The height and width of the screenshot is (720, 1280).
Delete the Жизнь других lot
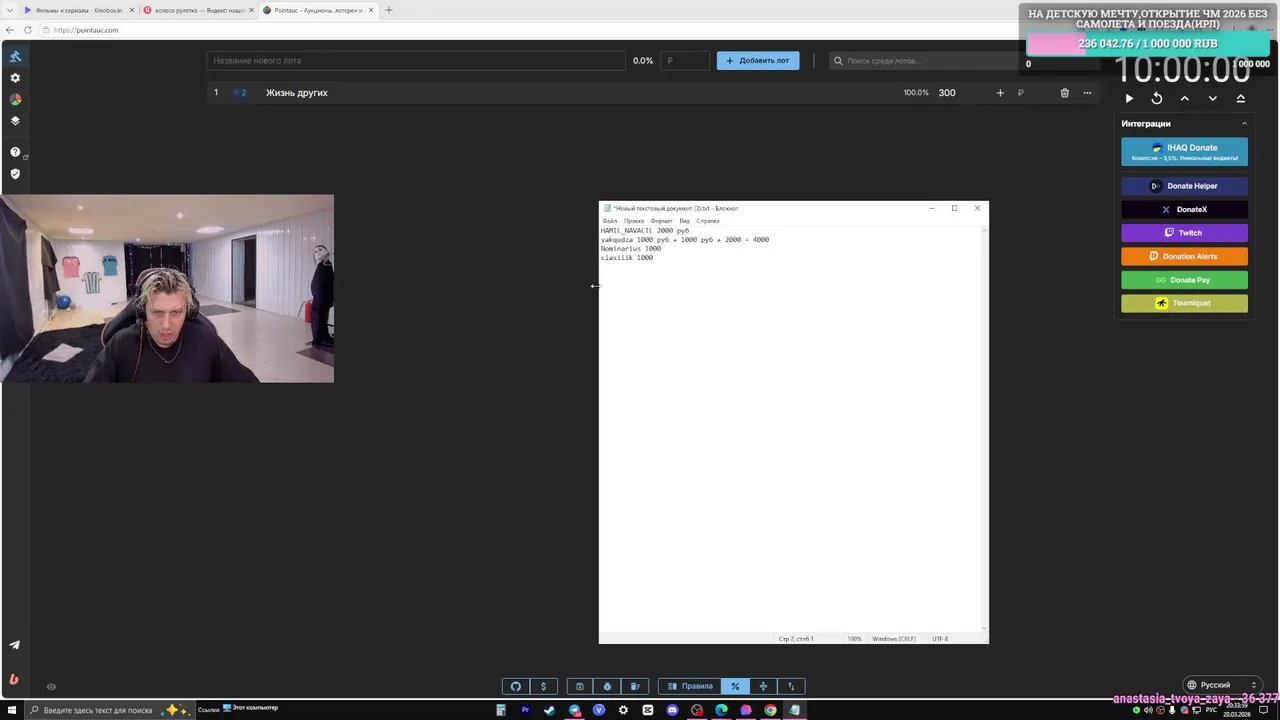(1065, 93)
